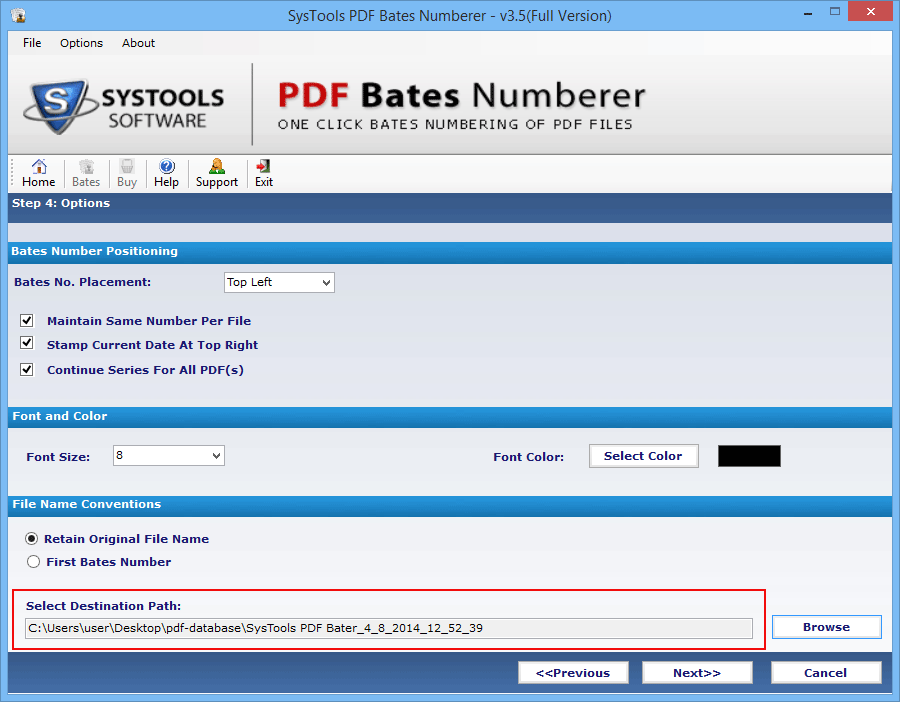Screen dimensions: 900x702
Task: Select Retain Original File Name option
Action: [32, 539]
